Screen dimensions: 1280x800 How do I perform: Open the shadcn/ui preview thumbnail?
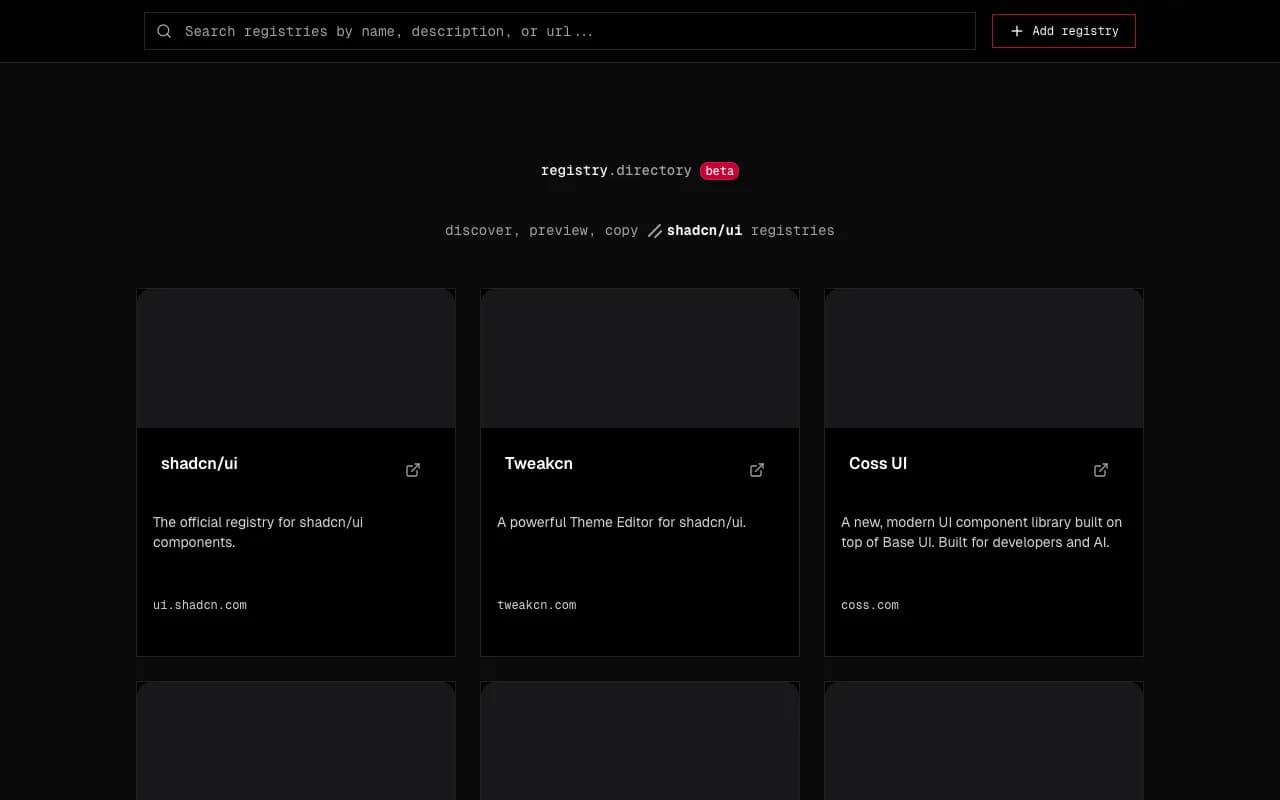[x=295, y=357]
